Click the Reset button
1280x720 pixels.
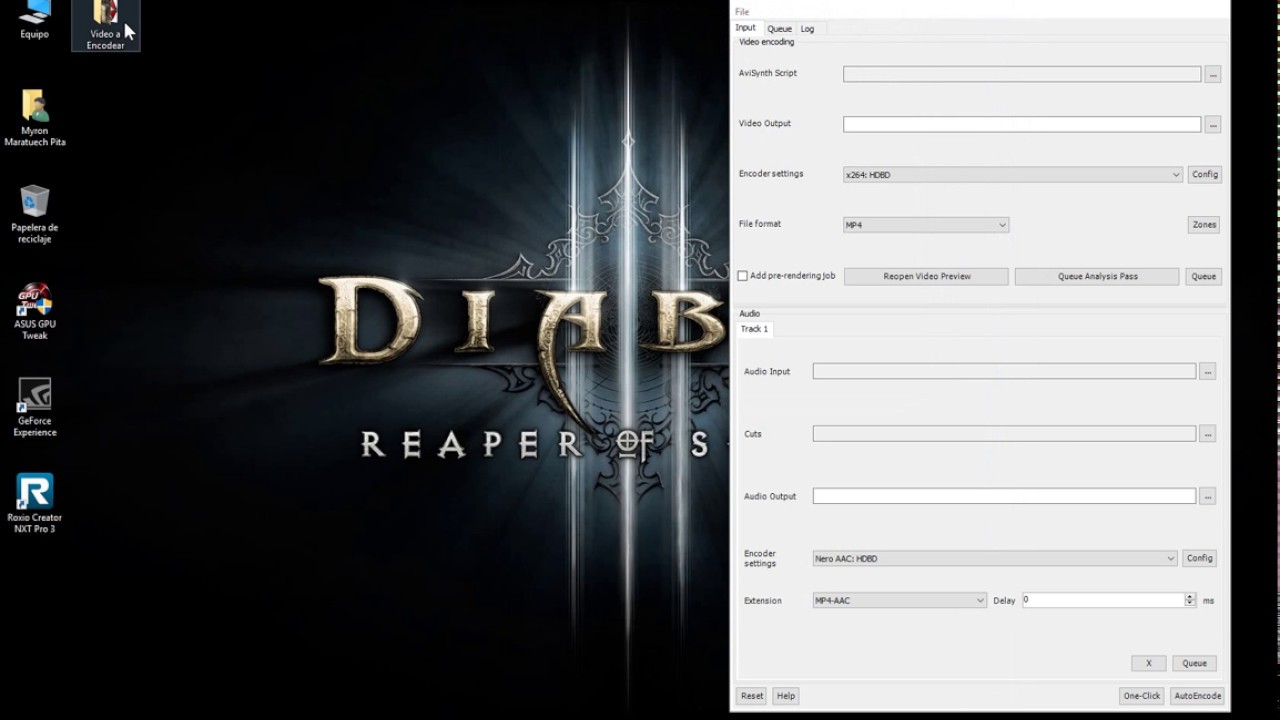pos(752,696)
